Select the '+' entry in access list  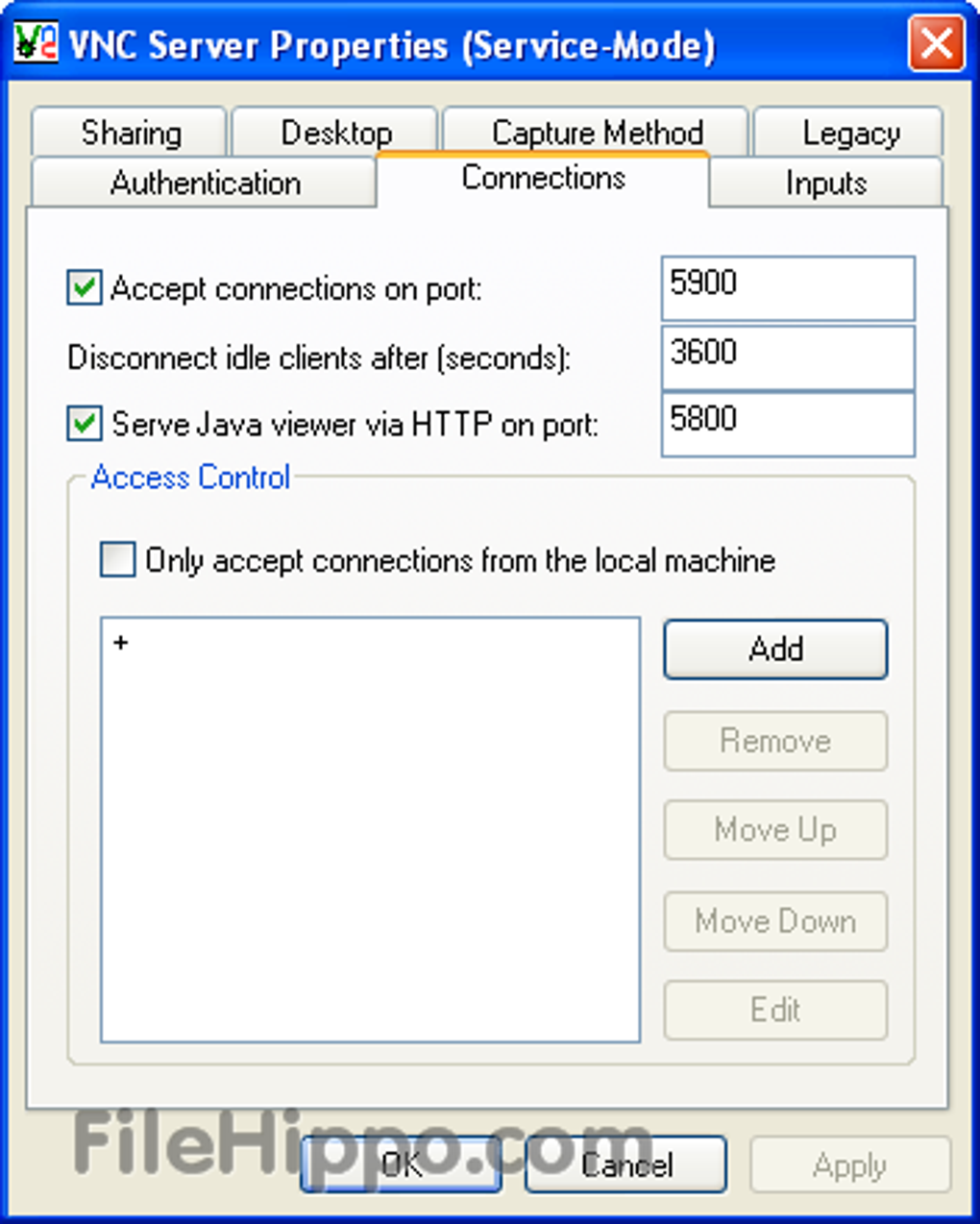[121, 642]
